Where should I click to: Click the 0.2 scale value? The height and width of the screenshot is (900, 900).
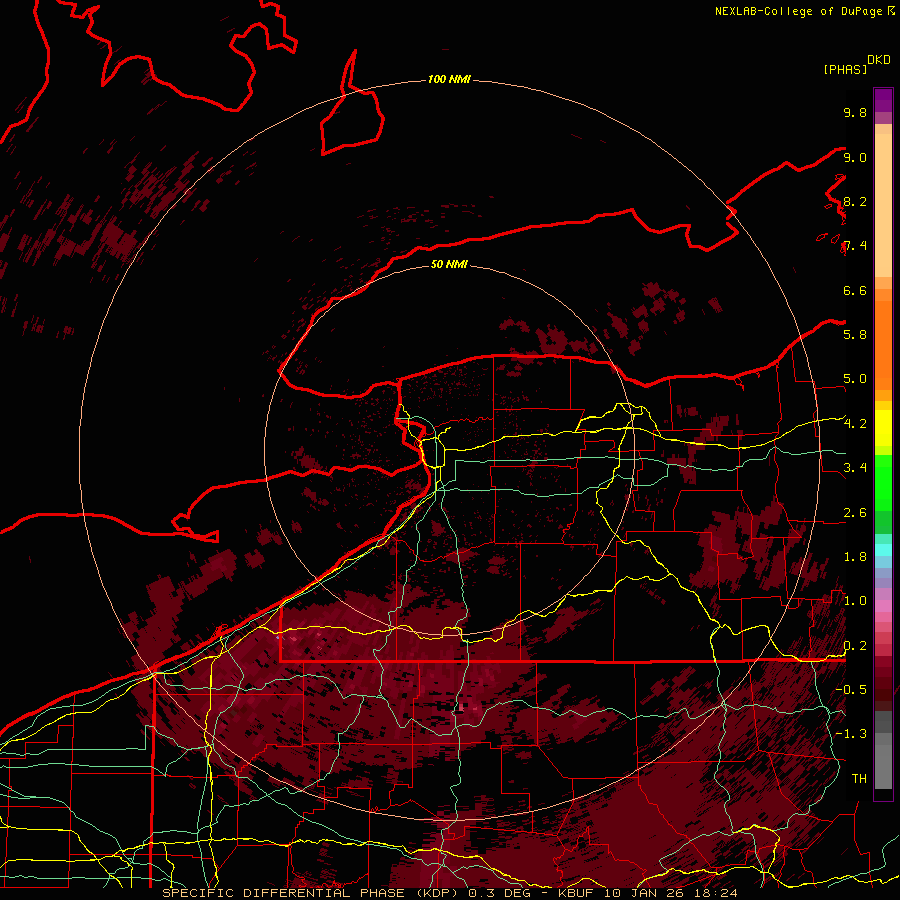[x=855, y=646]
